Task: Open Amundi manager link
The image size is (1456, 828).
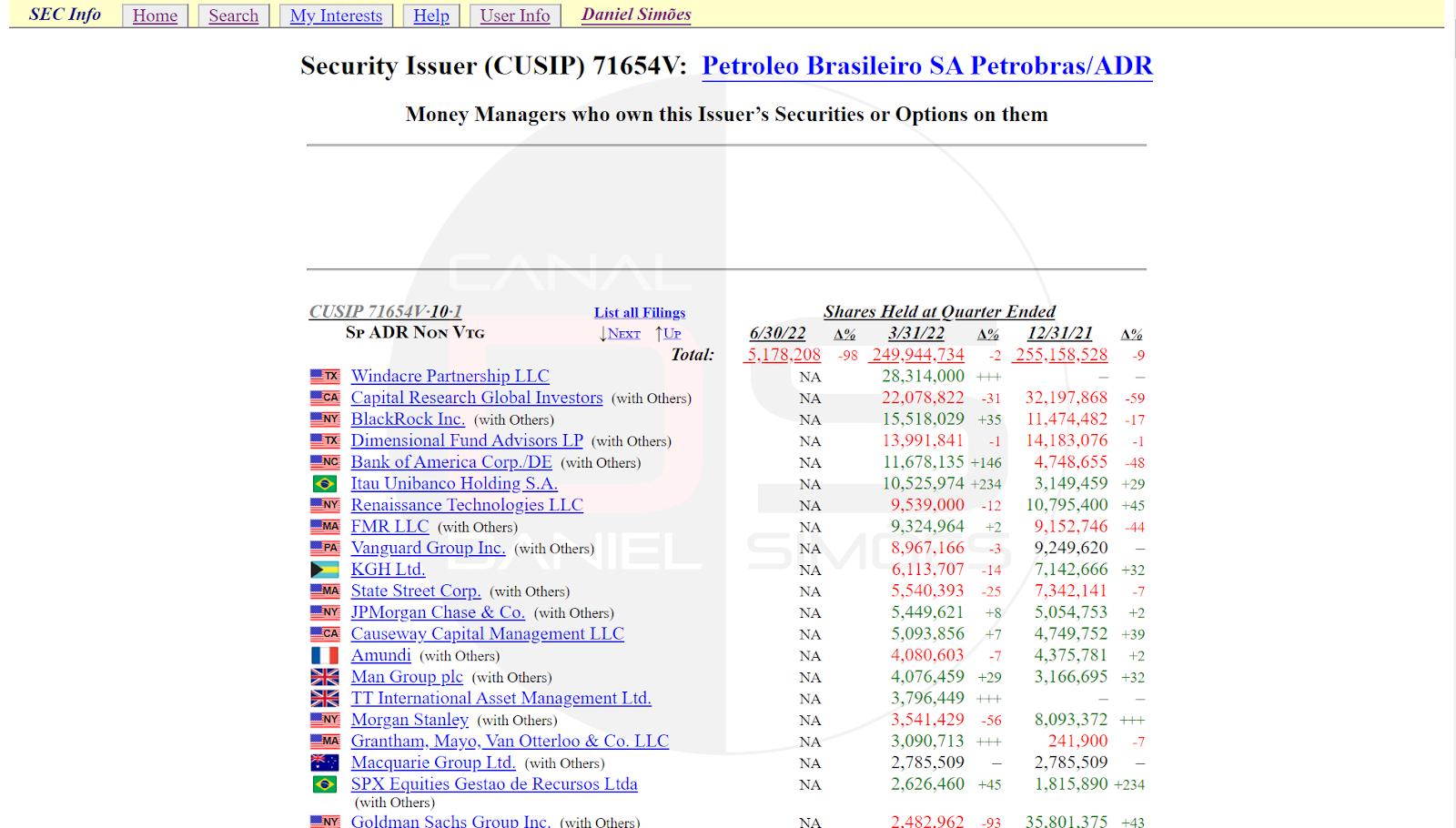Action: tap(381, 655)
